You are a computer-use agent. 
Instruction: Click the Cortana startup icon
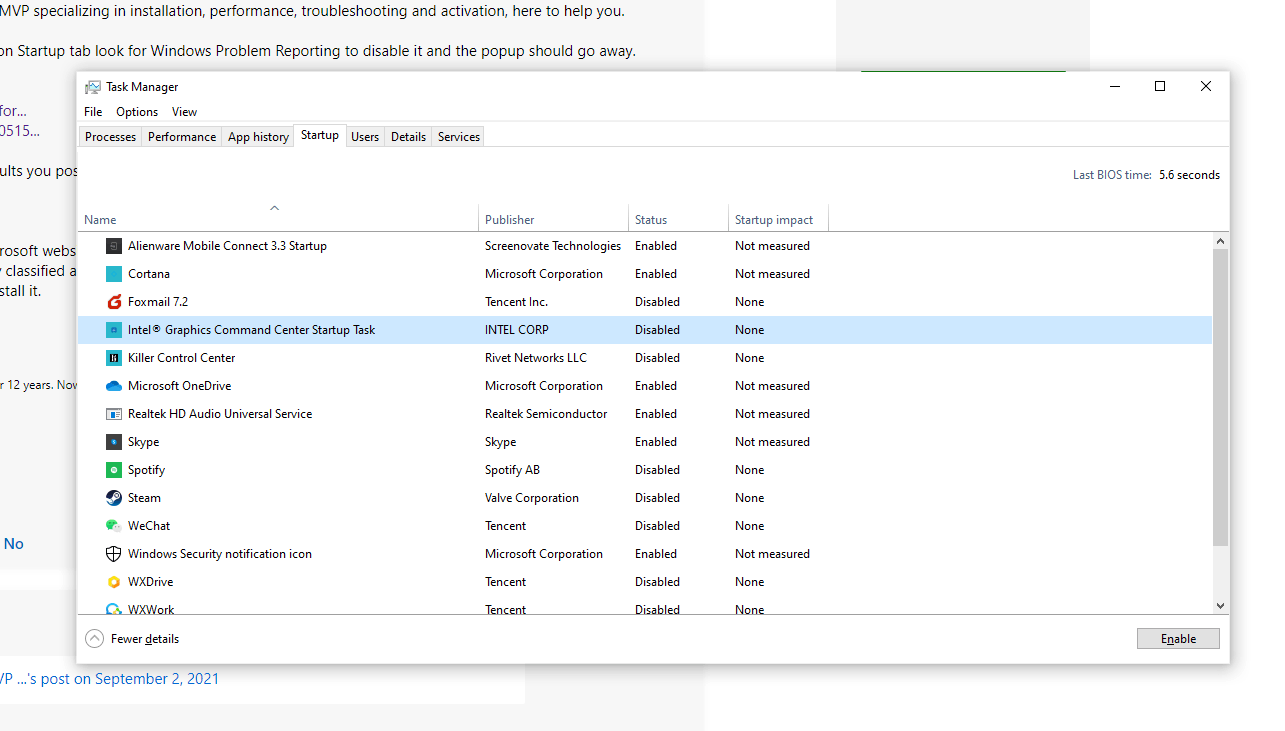coord(114,274)
